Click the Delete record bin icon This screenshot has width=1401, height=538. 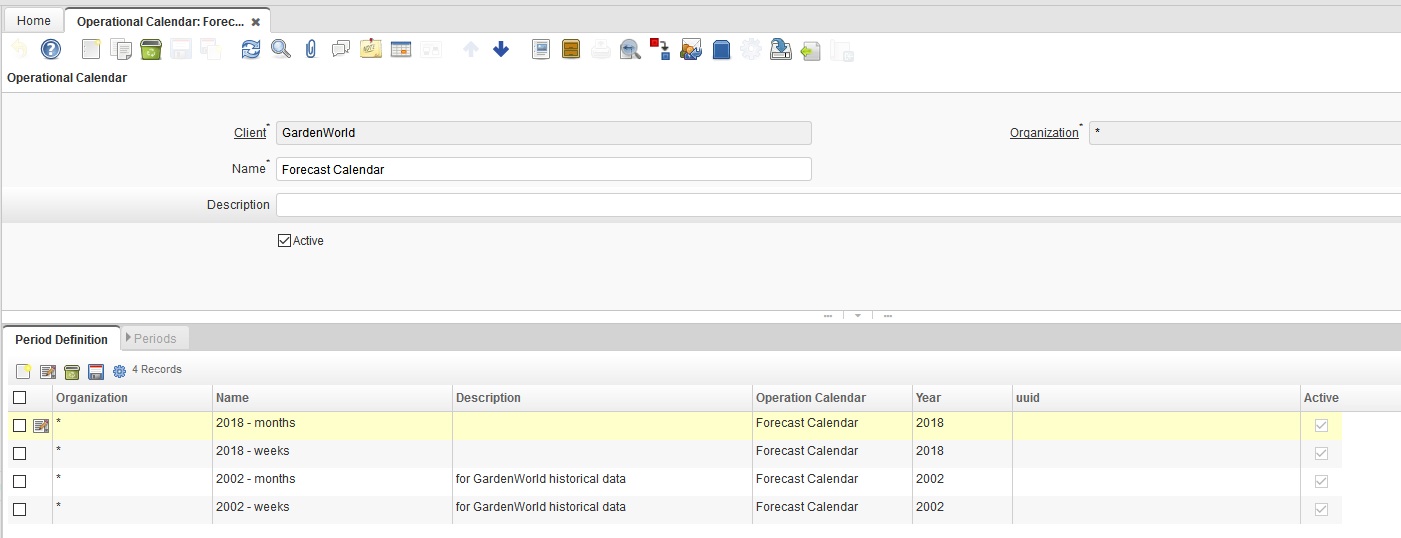tap(151, 49)
